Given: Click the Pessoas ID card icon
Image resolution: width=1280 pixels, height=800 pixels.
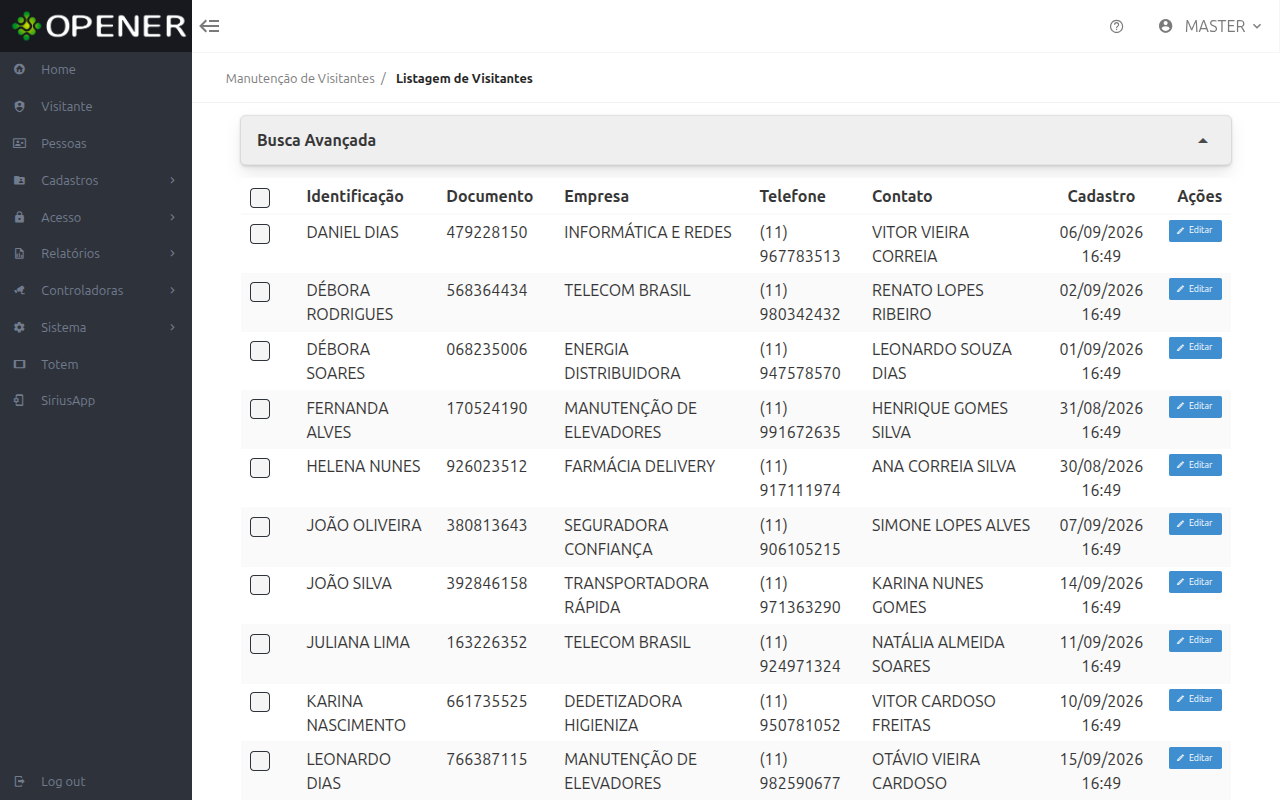Looking at the screenshot, I should [x=20, y=144].
